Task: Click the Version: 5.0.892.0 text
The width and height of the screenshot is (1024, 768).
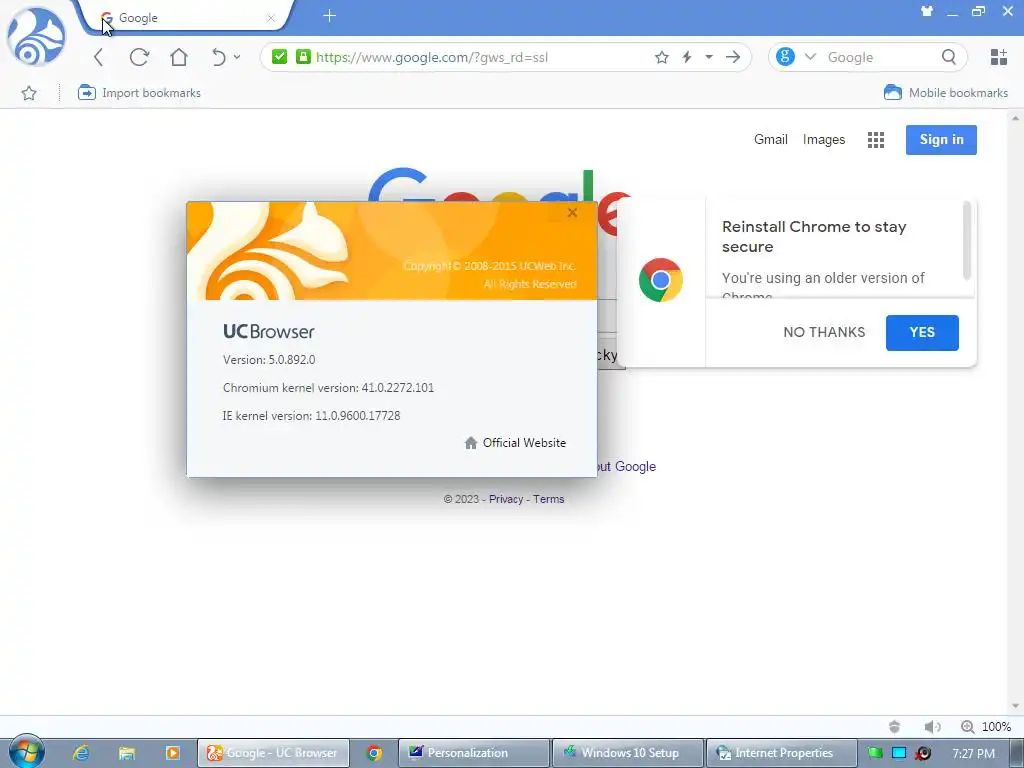Action: pos(269,360)
